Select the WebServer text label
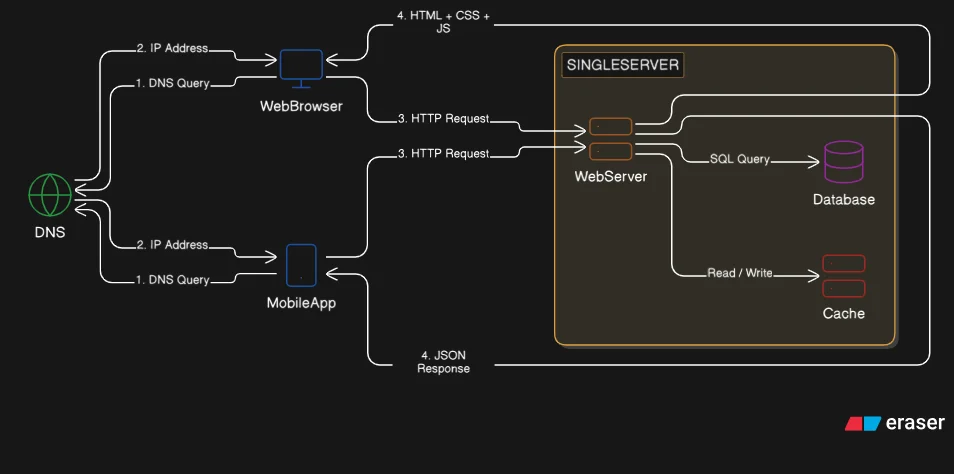The width and height of the screenshot is (954, 474). click(610, 177)
